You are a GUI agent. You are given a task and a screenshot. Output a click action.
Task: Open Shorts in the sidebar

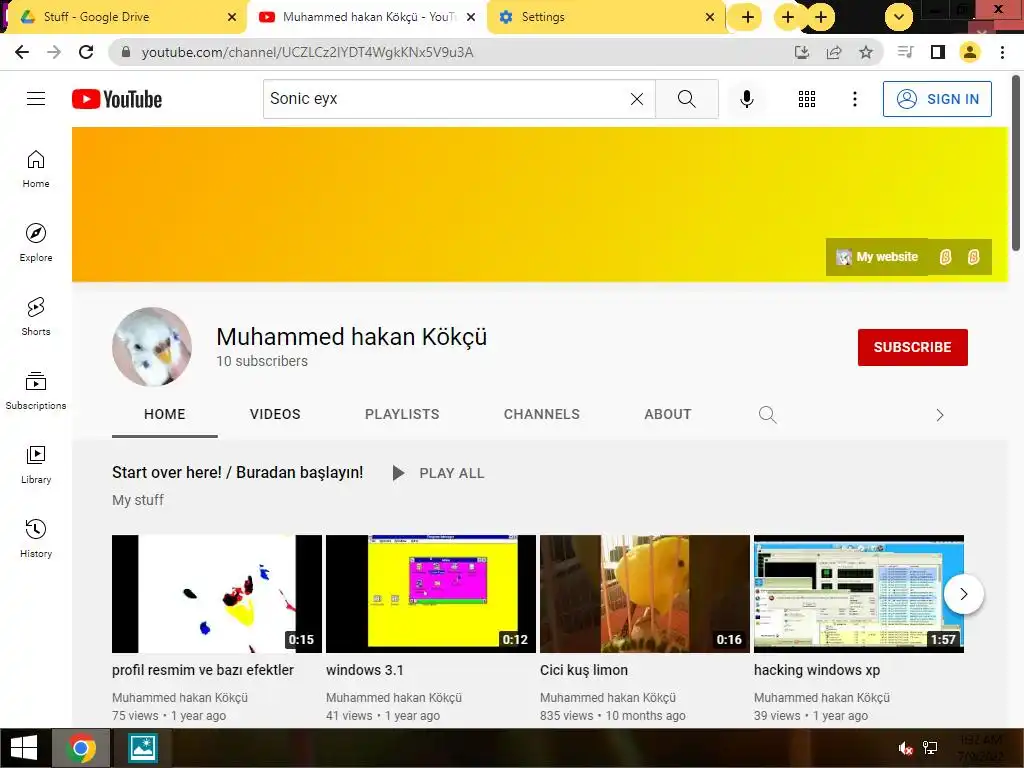tap(36, 316)
